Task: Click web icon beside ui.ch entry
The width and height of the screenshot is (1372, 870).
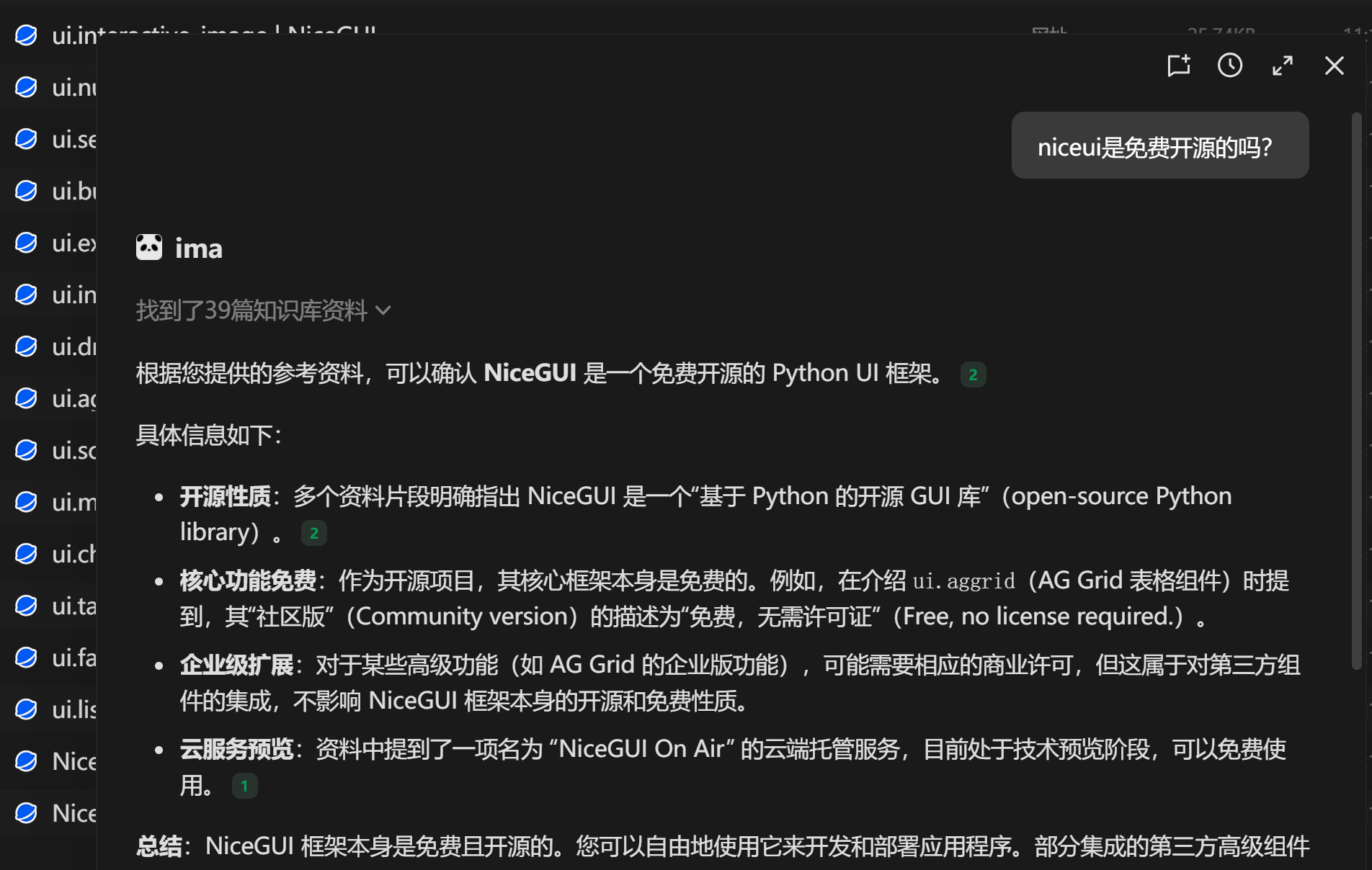Action: coord(26,554)
